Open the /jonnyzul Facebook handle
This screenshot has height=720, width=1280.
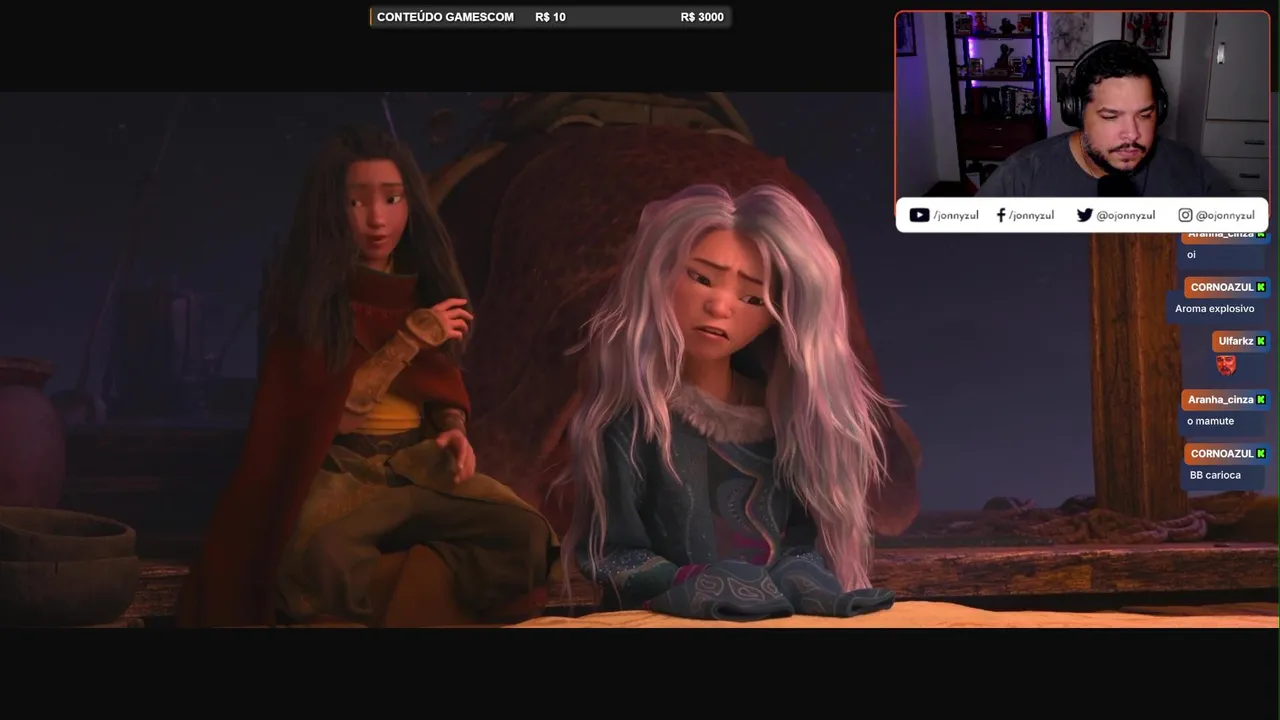1031,215
